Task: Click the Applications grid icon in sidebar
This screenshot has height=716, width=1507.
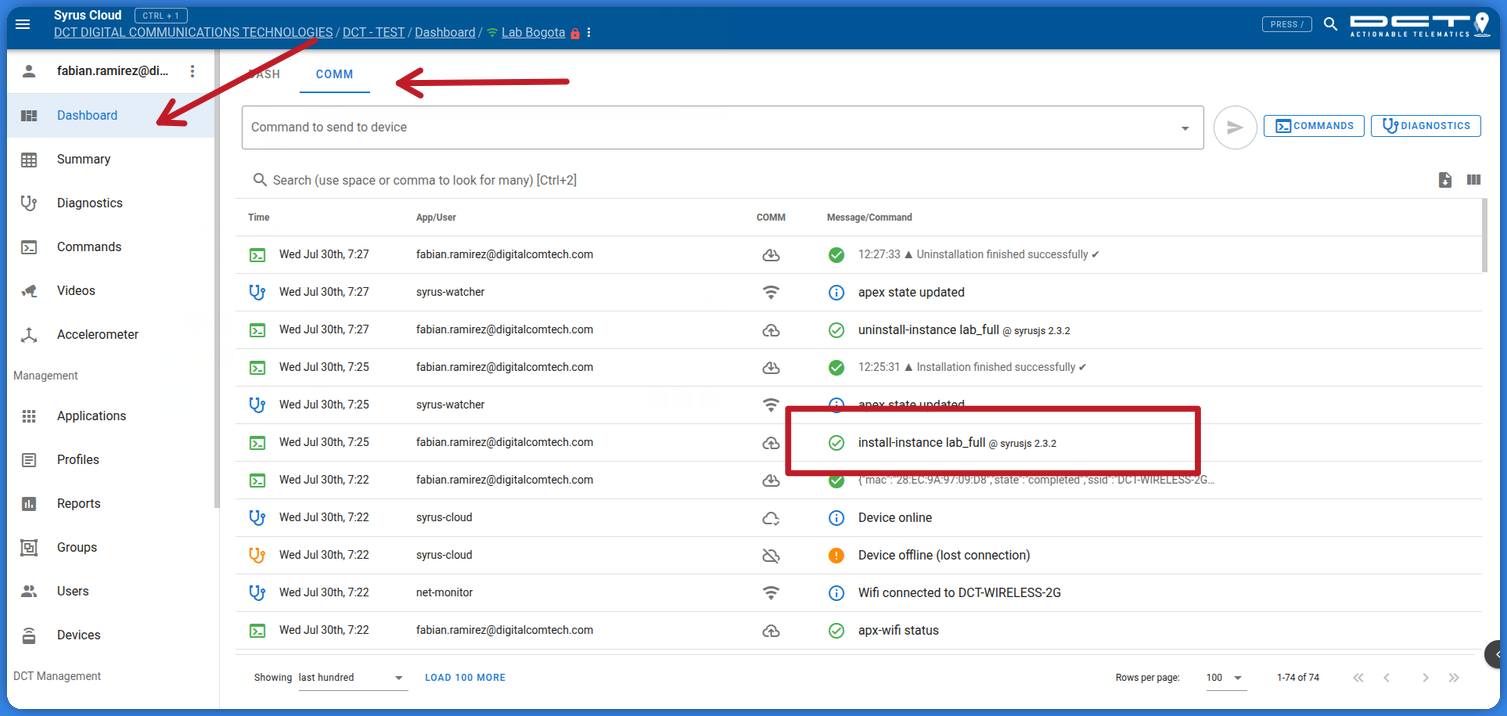Action: click(29, 416)
